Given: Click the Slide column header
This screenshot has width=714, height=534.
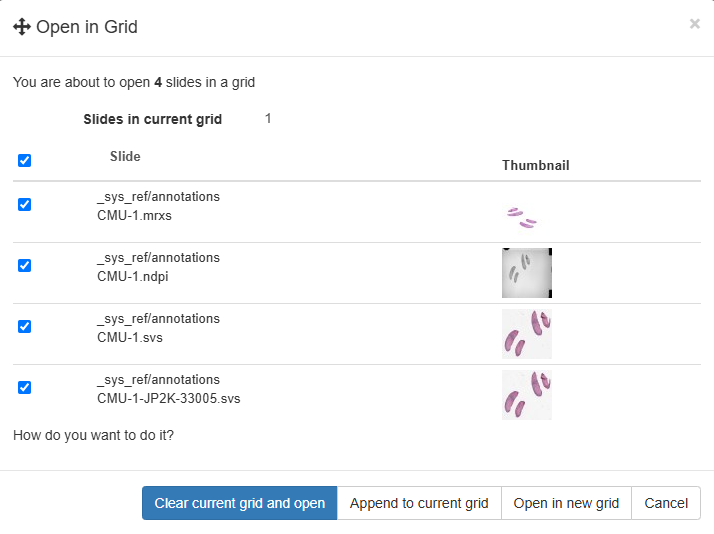Looking at the screenshot, I should pos(125,156).
